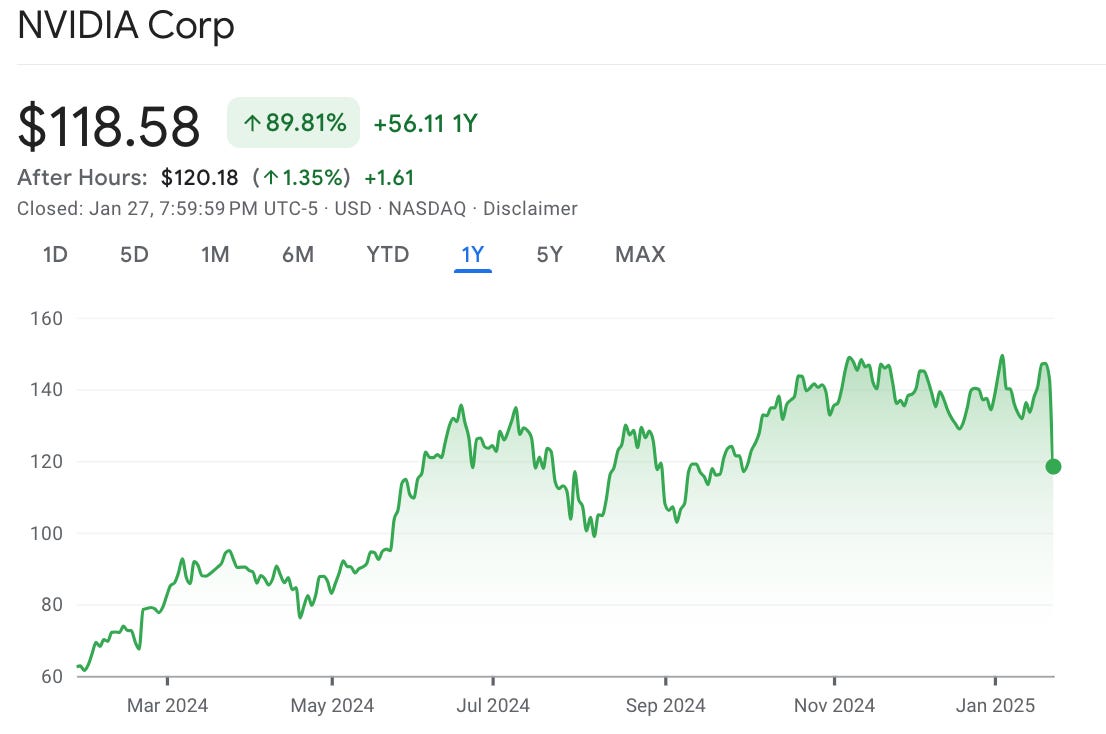
Task: Show the MAX time range
Action: pyautogui.click(x=640, y=255)
